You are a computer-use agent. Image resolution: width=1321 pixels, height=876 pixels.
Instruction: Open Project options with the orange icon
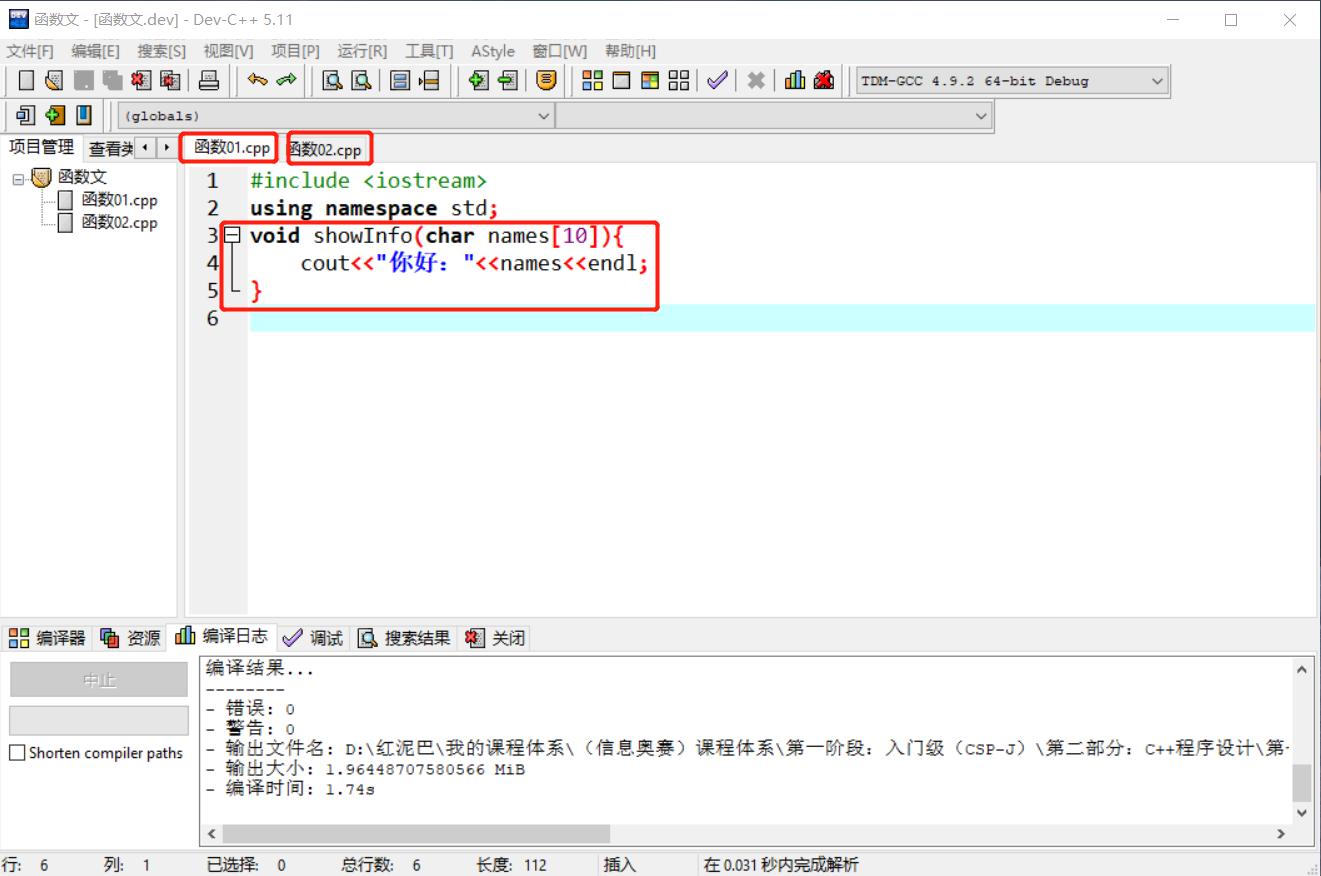546,81
